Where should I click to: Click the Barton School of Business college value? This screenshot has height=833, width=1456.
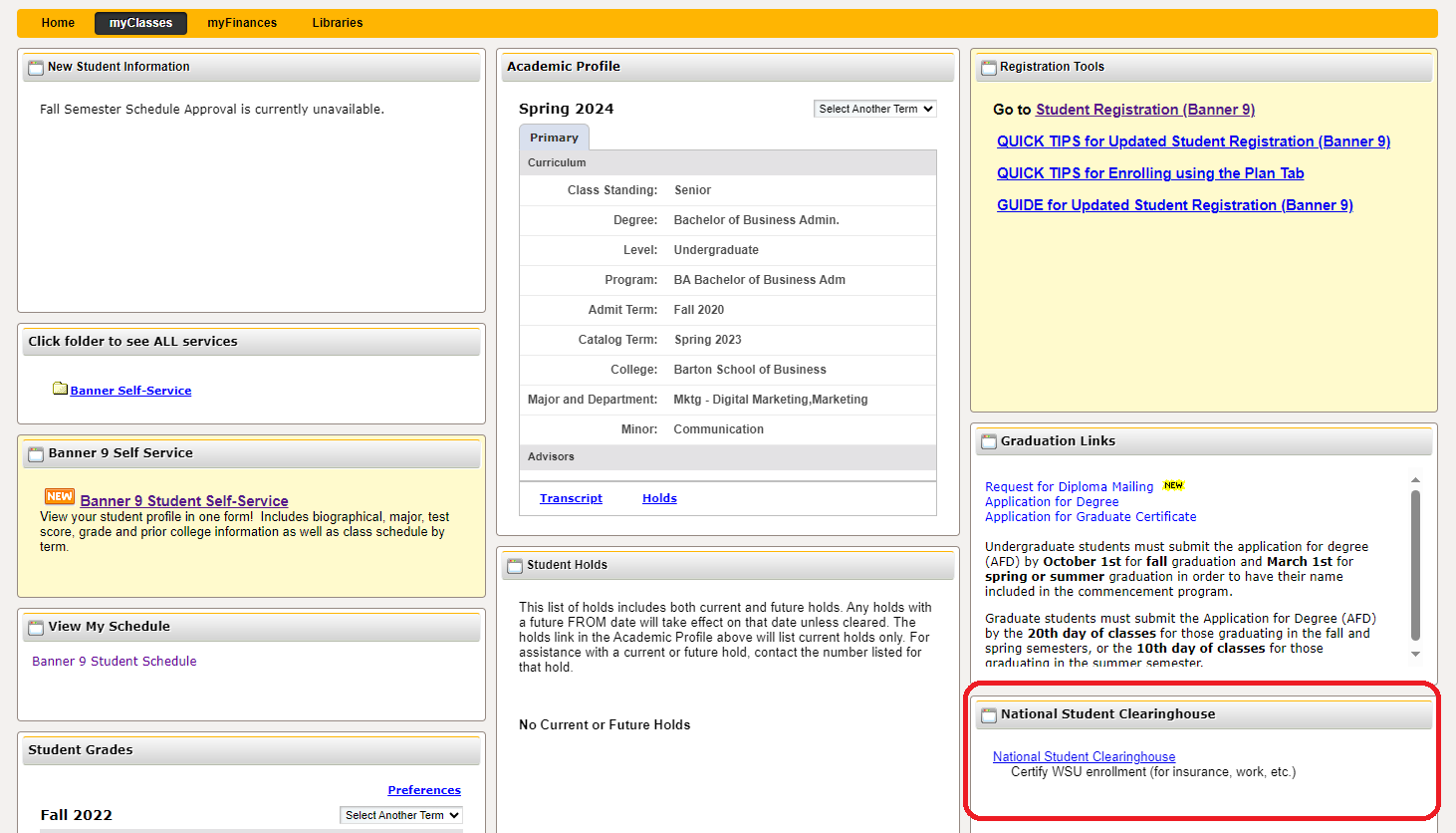[x=750, y=370]
